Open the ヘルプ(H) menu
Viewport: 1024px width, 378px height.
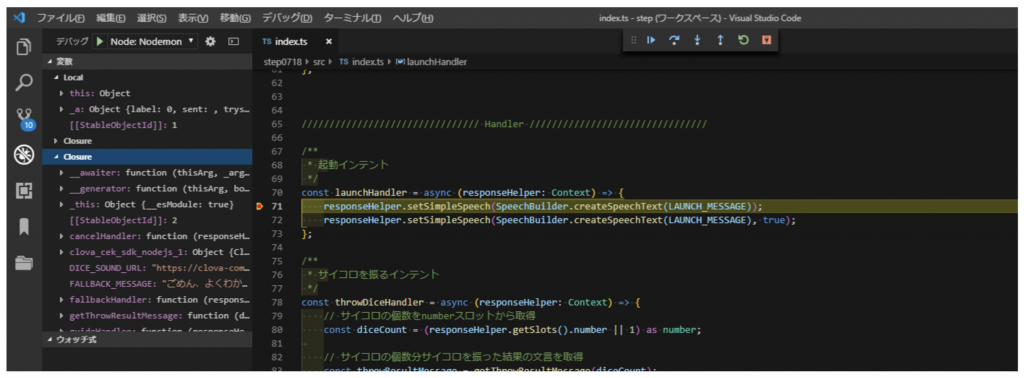[413, 18]
